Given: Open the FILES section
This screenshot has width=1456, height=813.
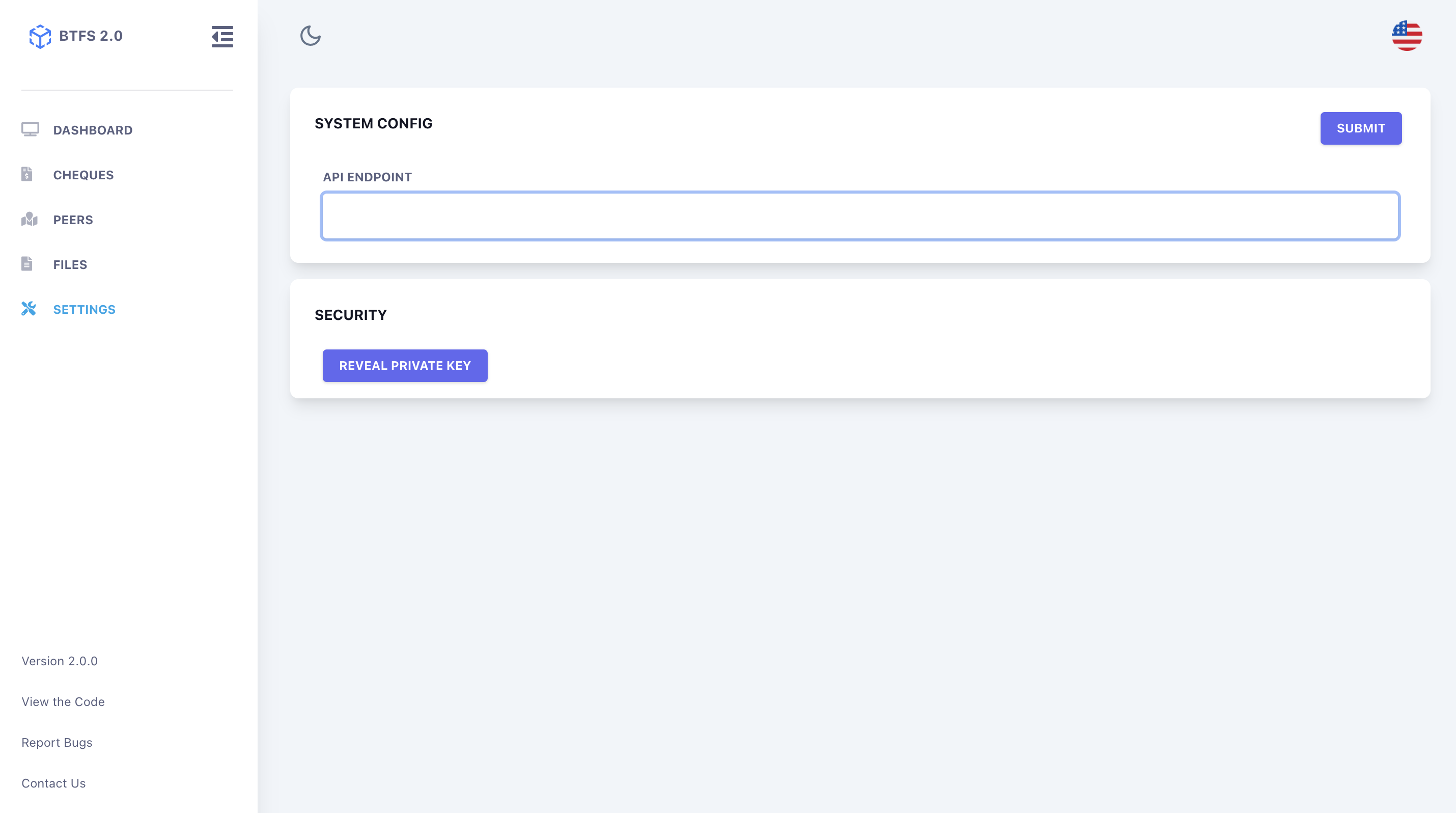Looking at the screenshot, I should 70,264.
